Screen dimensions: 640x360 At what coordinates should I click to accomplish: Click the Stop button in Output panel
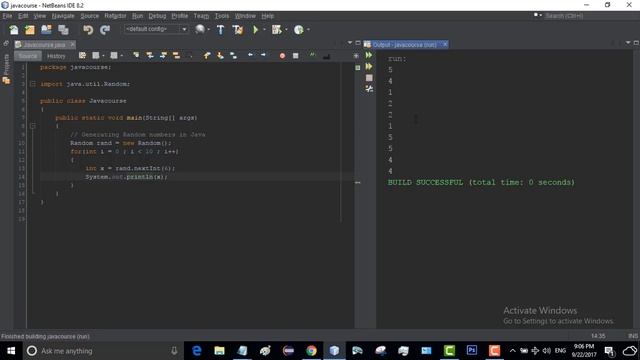[369, 78]
